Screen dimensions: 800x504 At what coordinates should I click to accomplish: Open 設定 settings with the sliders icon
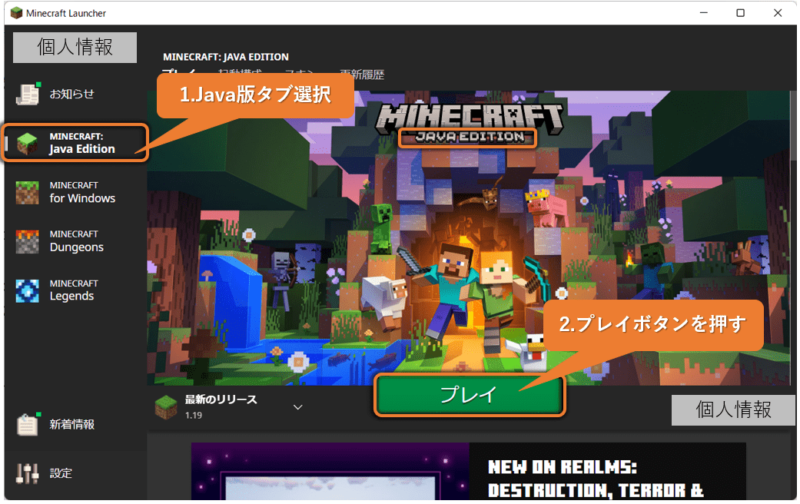coord(46,474)
